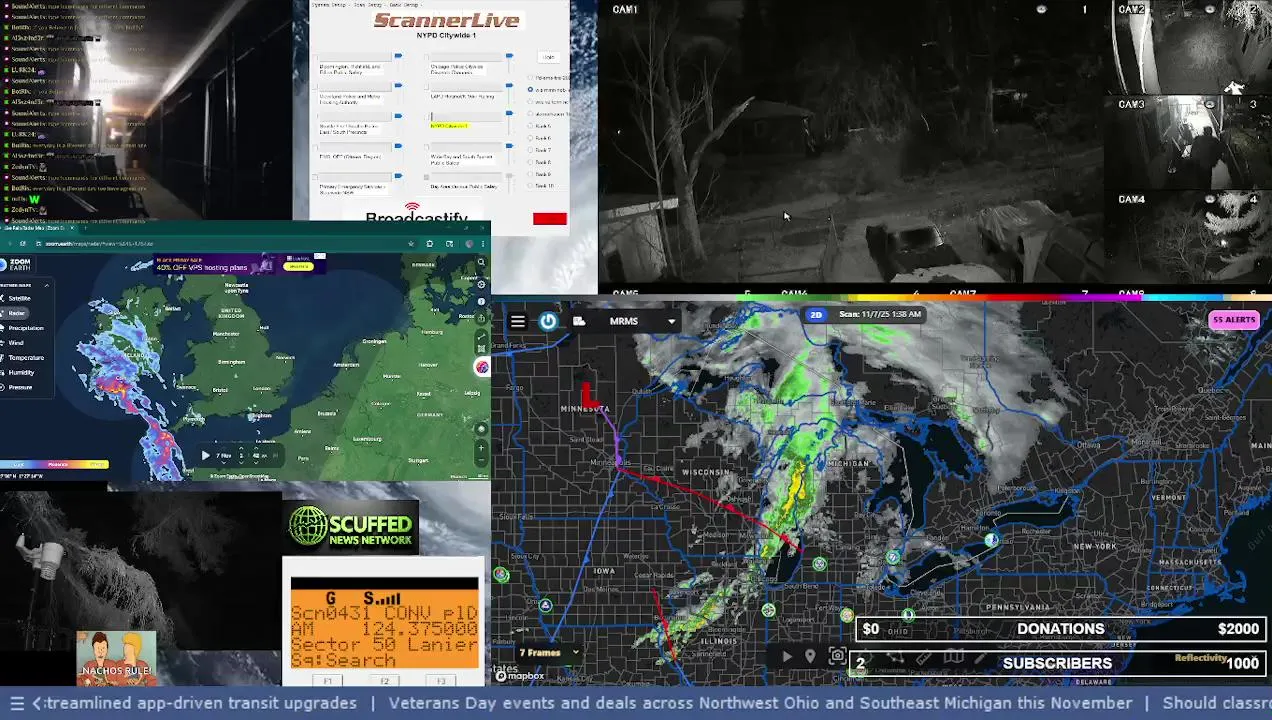
Task: Click the F1 button on scanner display
Action: (328, 681)
